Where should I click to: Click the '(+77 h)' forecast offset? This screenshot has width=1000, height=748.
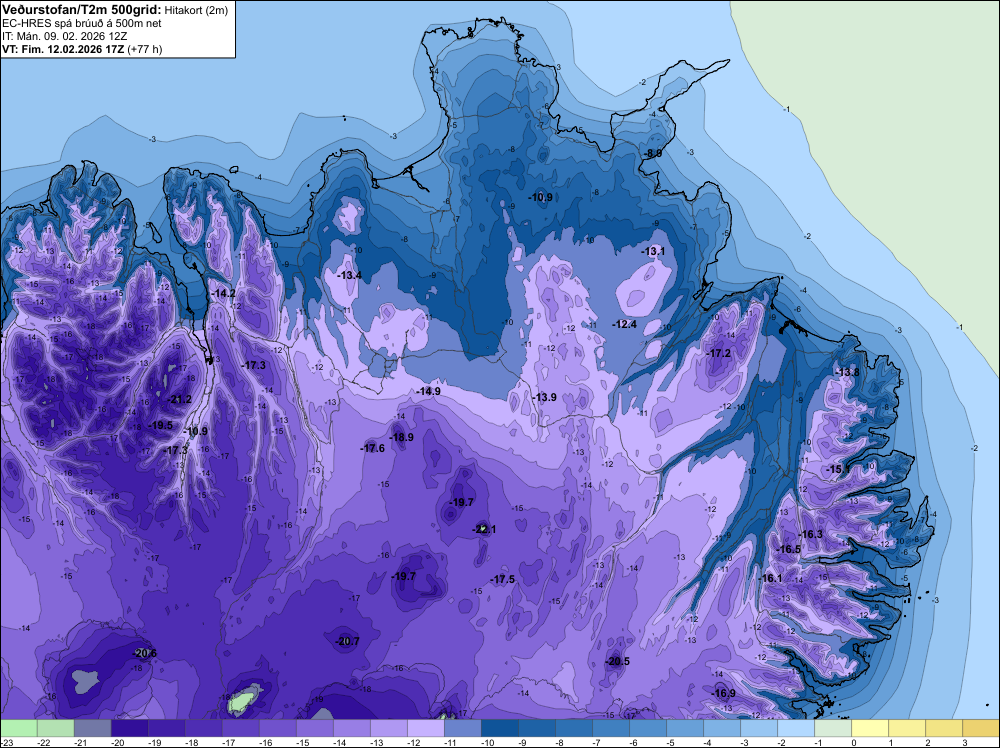[x=145, y=49]
